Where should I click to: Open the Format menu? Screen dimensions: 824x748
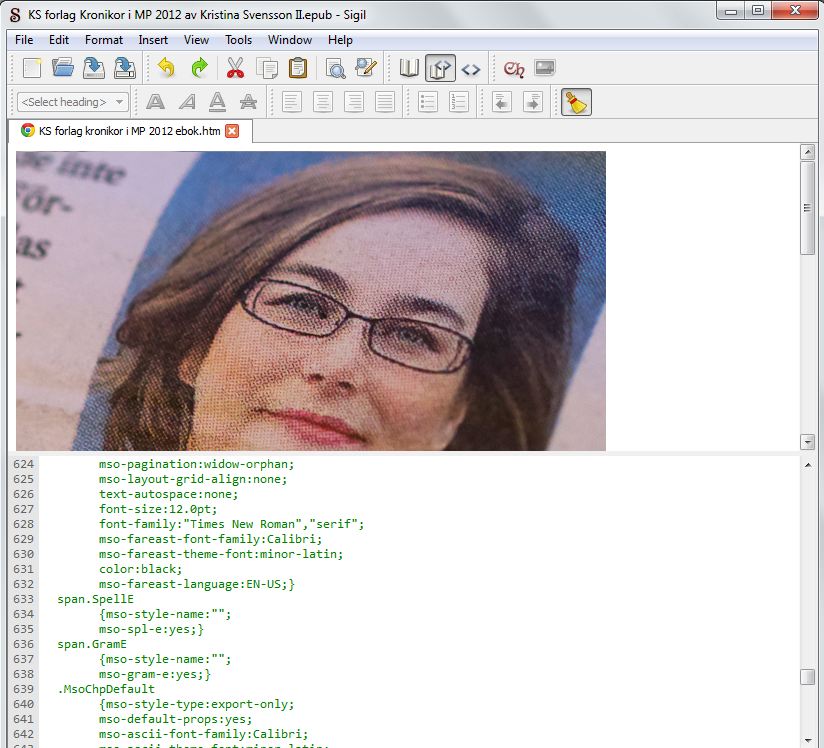[x=104, y=40]
